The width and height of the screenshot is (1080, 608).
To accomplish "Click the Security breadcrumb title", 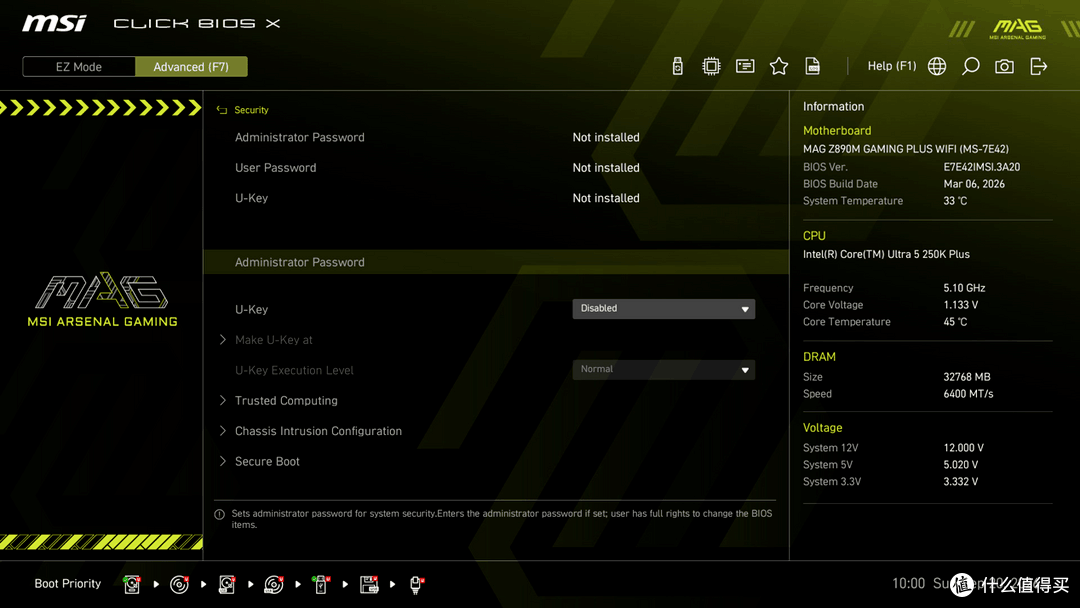I will [251, 110].
